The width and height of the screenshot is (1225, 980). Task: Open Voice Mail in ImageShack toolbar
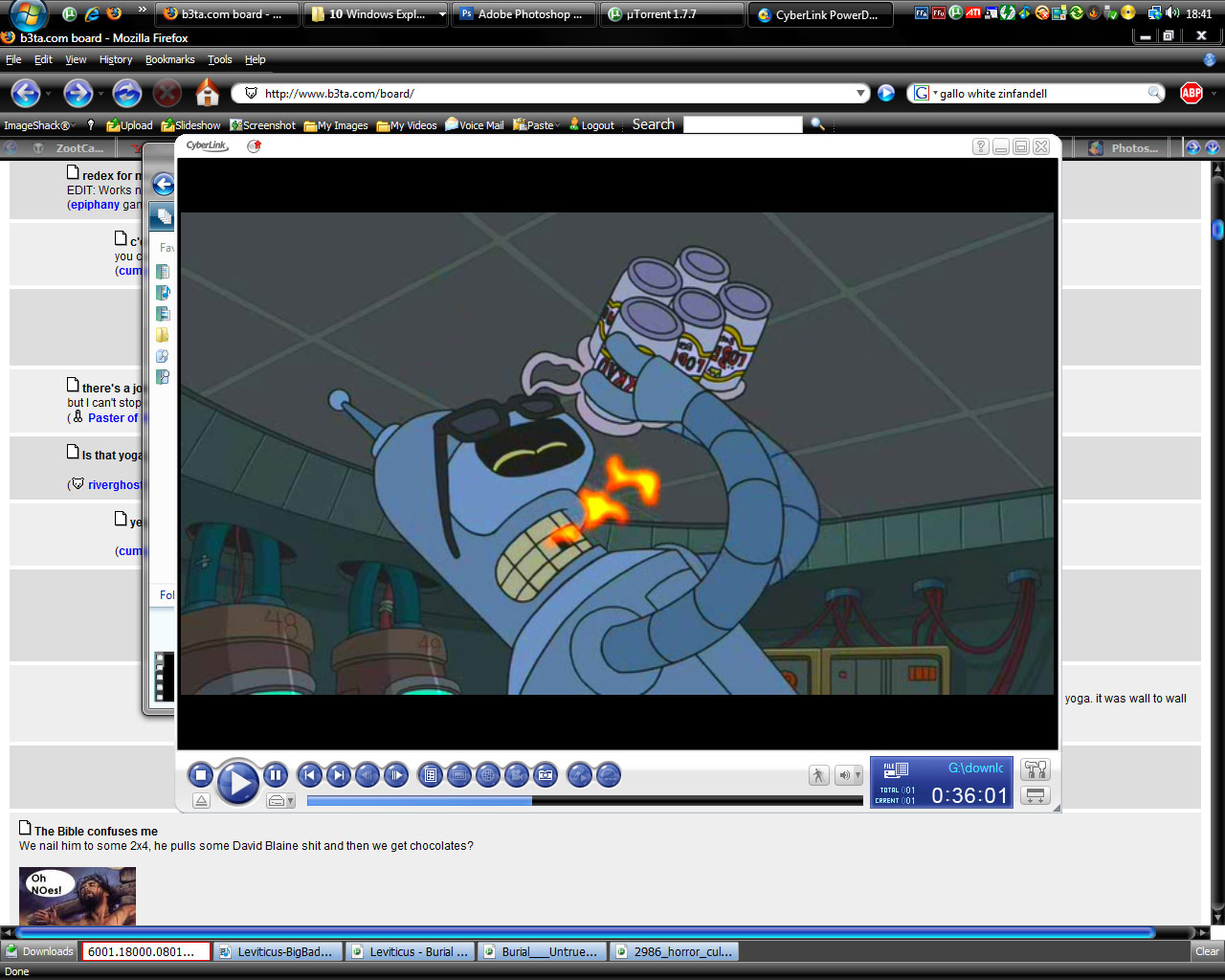475,125
